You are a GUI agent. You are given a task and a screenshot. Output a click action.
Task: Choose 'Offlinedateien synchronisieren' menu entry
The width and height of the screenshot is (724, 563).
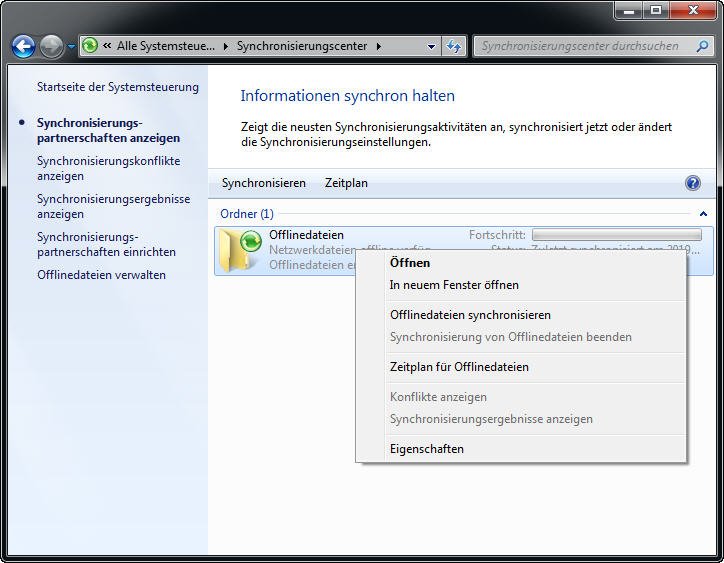[x=520, y=315]
